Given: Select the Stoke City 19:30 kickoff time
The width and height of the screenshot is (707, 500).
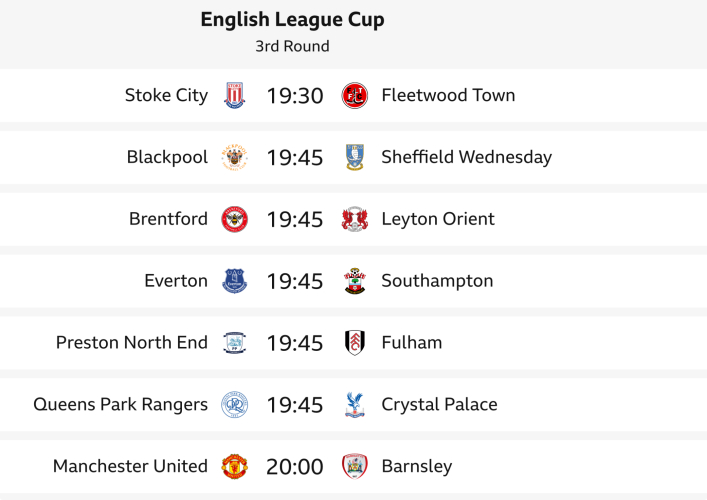Looking at the screenshot, I should pyautogui.click(x=295, y=96).
